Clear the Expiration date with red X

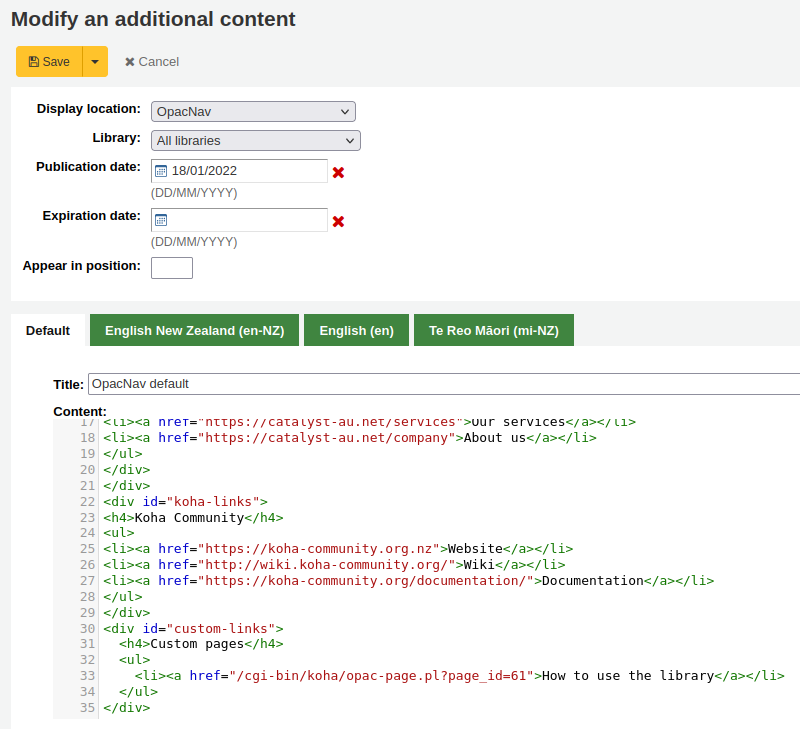coord(338,221)
